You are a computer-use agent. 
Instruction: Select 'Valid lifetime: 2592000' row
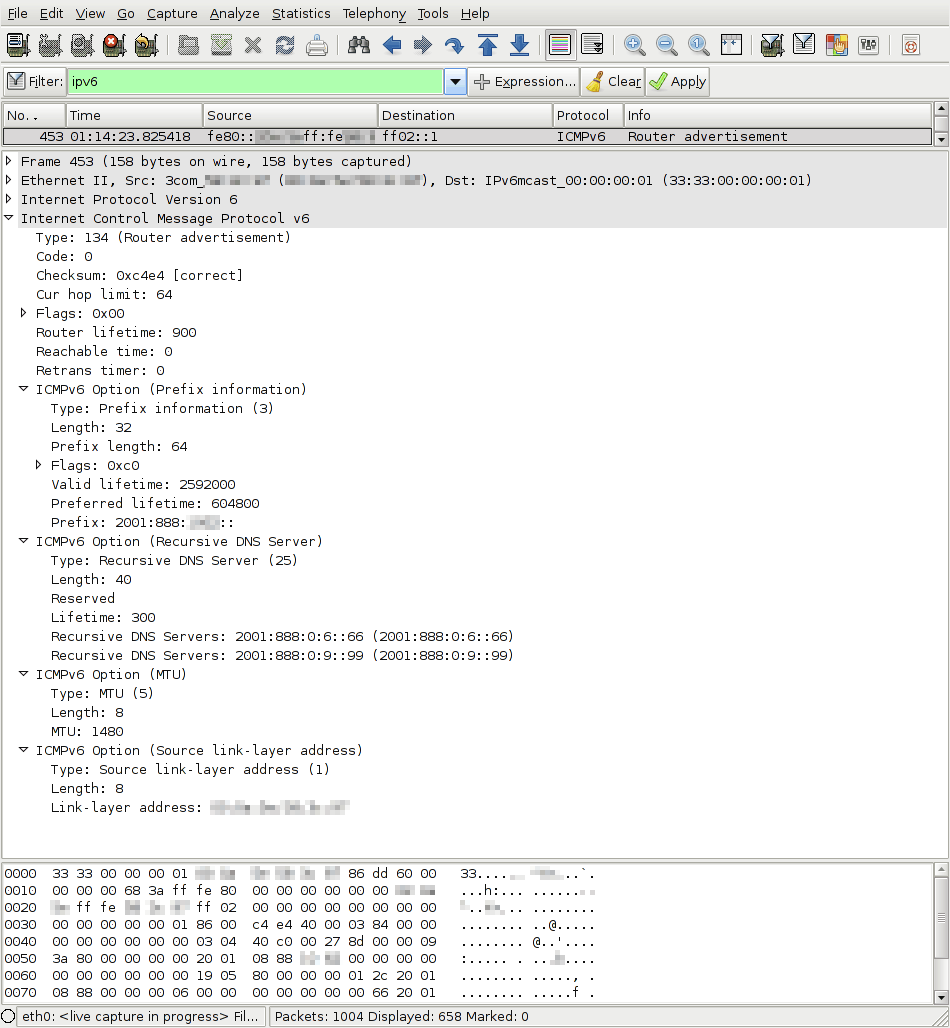pyautogui.click(x=143, y=484)
